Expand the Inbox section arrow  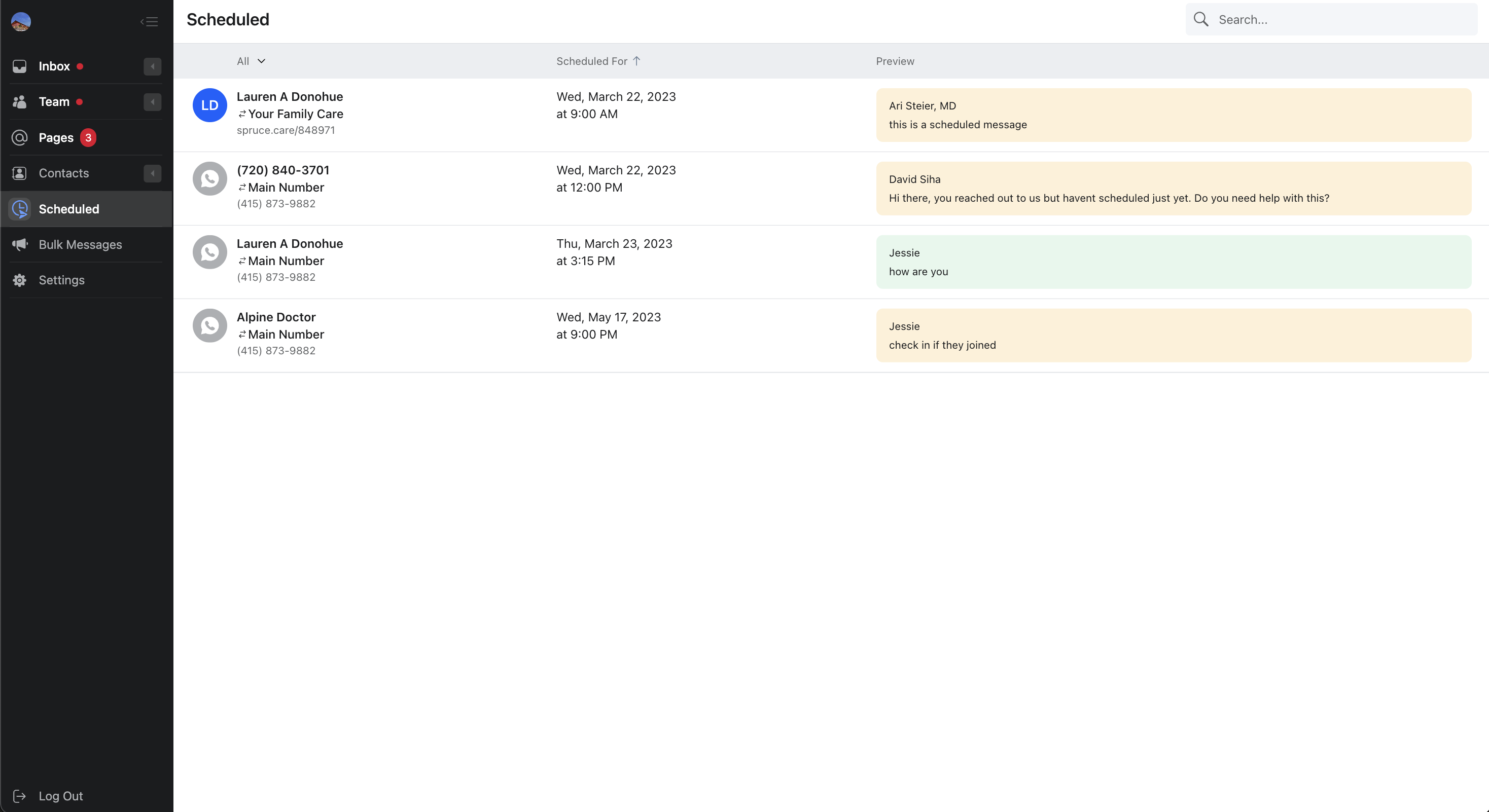click(153, 66)
